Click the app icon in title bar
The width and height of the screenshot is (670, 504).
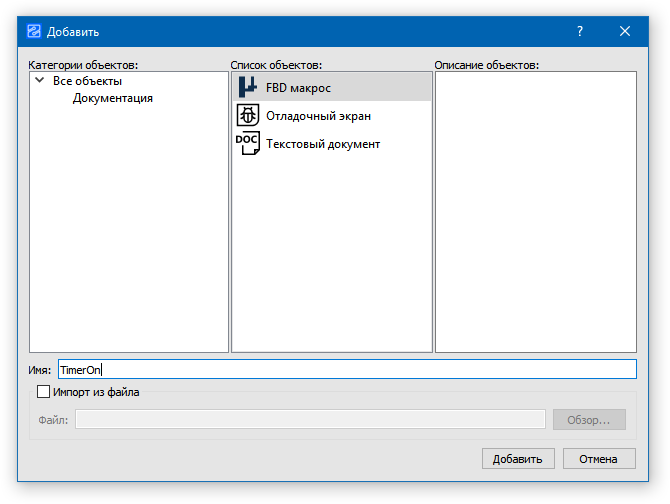pos(32,31)
